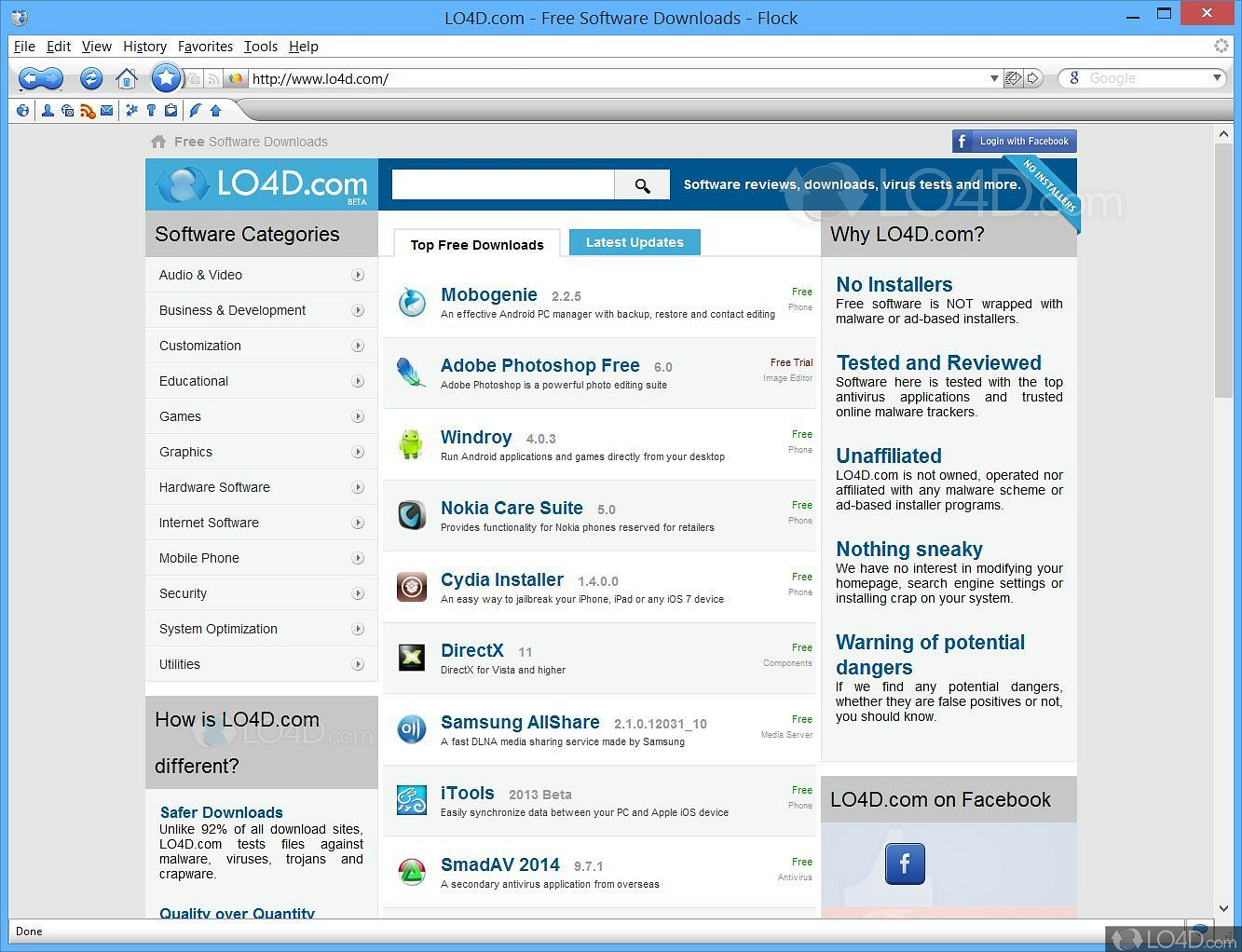
Task: Click the site identity icon before the URL
Action: [236, 79]
